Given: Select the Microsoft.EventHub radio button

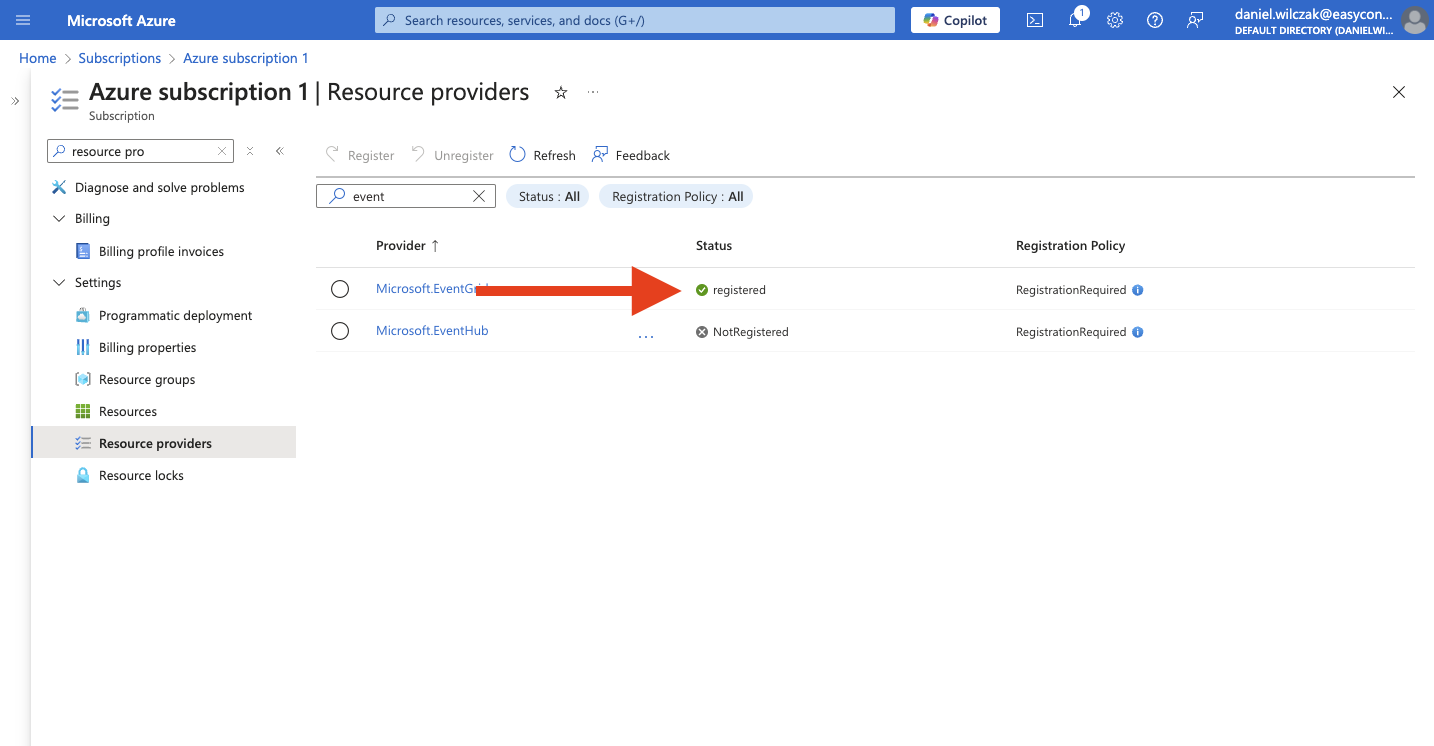Looking at the screenshot, I should (x=340, y=331).
